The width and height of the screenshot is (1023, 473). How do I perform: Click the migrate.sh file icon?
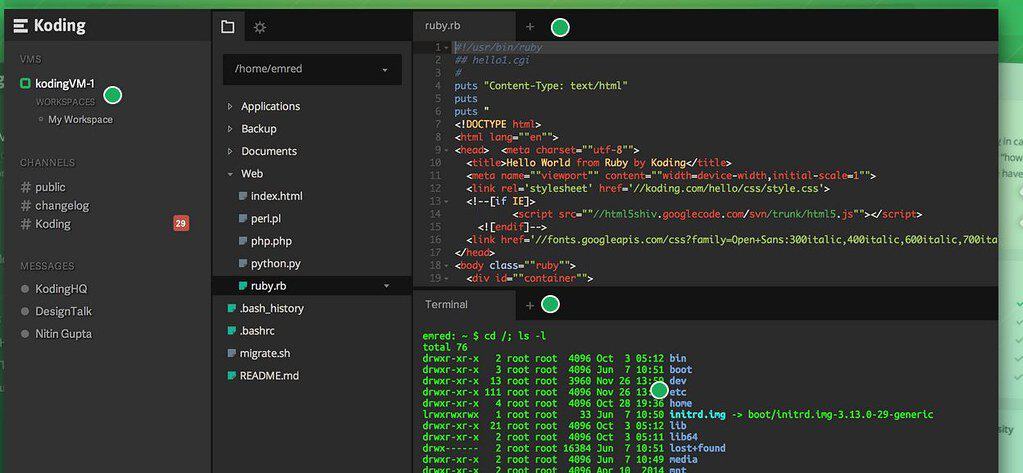[x=232, y=353]
